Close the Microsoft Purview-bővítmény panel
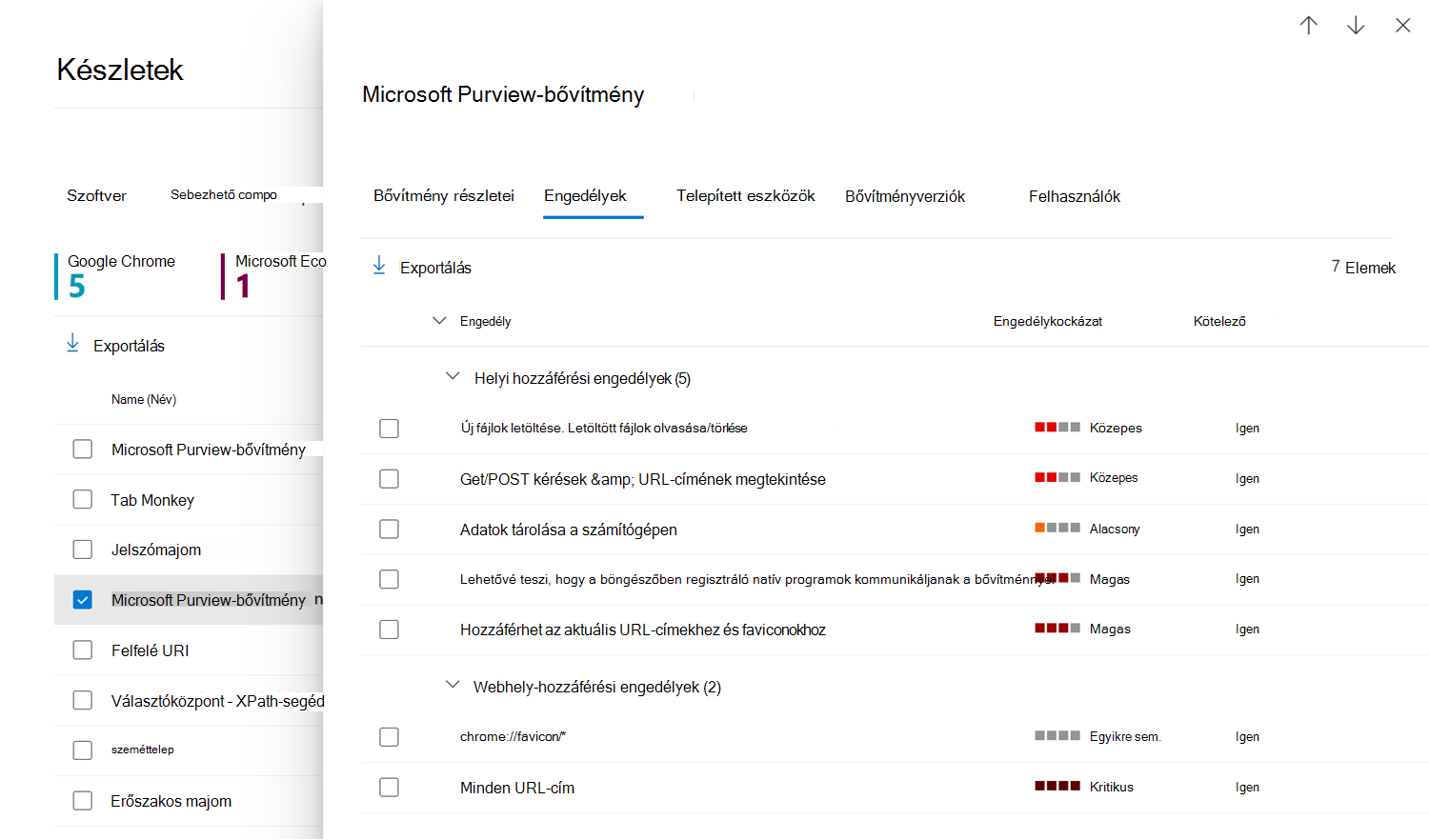This screenshot has width=1429, height=840. 1403,26
